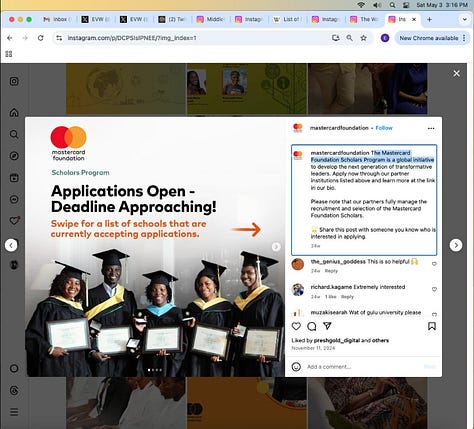
Task: Open the emoji picker in comment box
Action: point(296,367)
